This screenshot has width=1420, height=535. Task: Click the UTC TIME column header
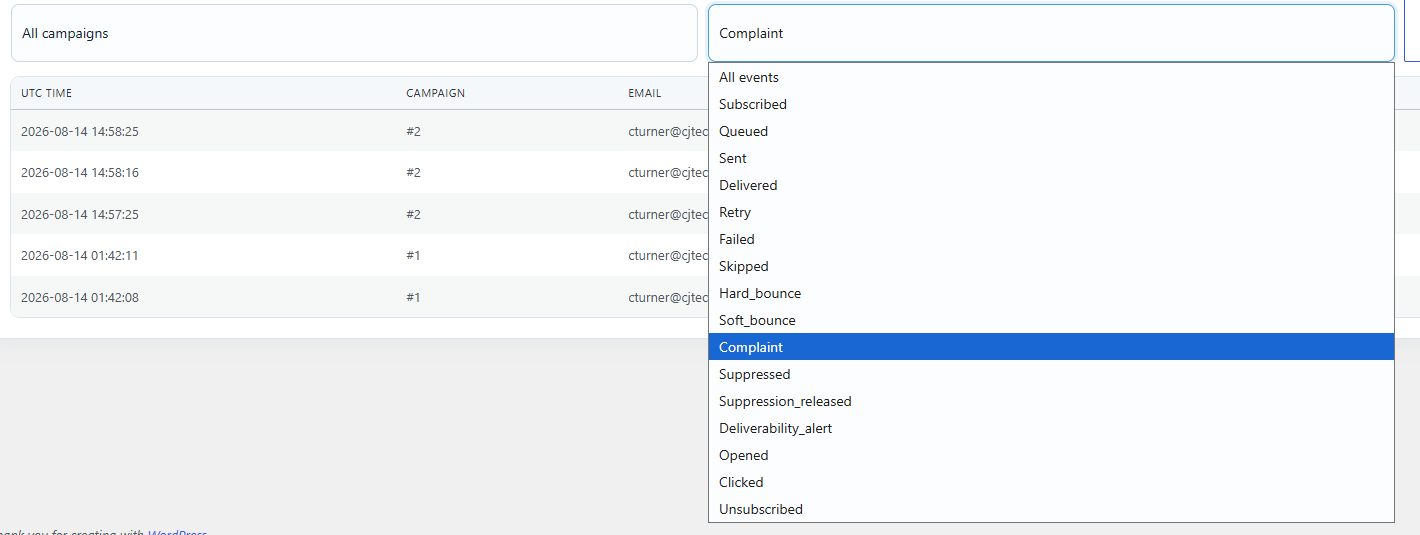point(47,93)
